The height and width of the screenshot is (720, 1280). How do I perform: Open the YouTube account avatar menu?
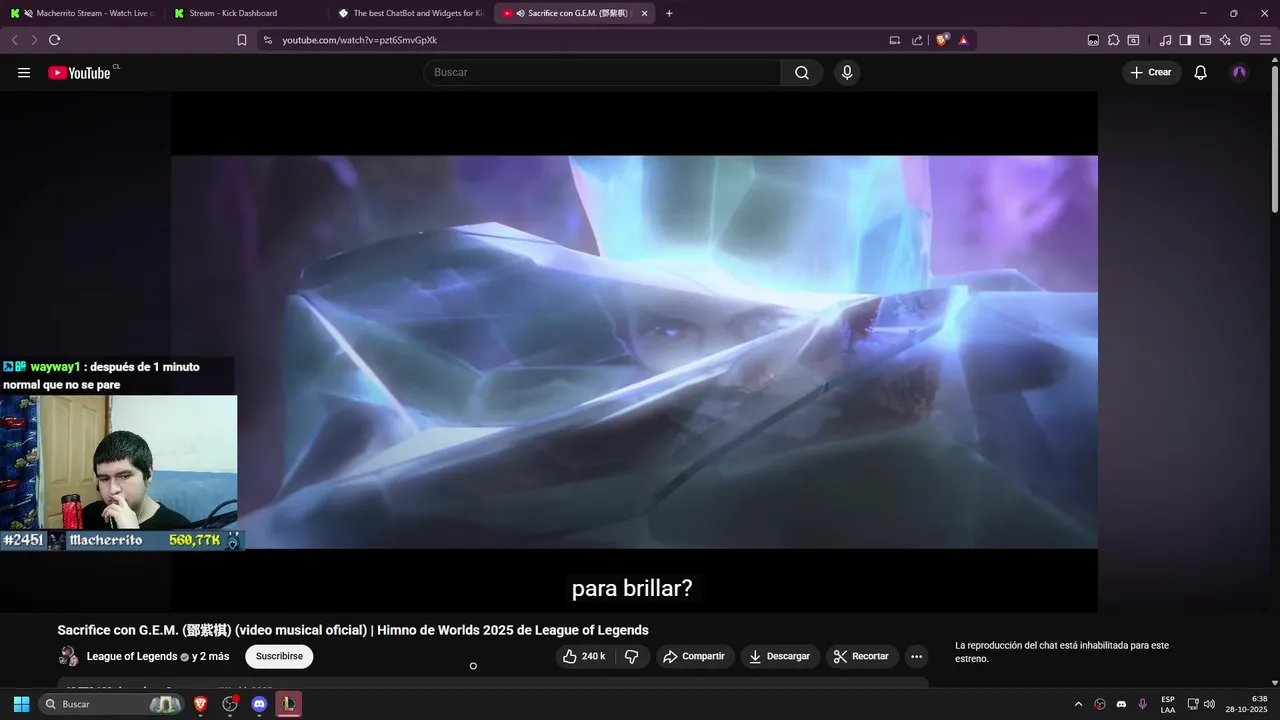1240,72
